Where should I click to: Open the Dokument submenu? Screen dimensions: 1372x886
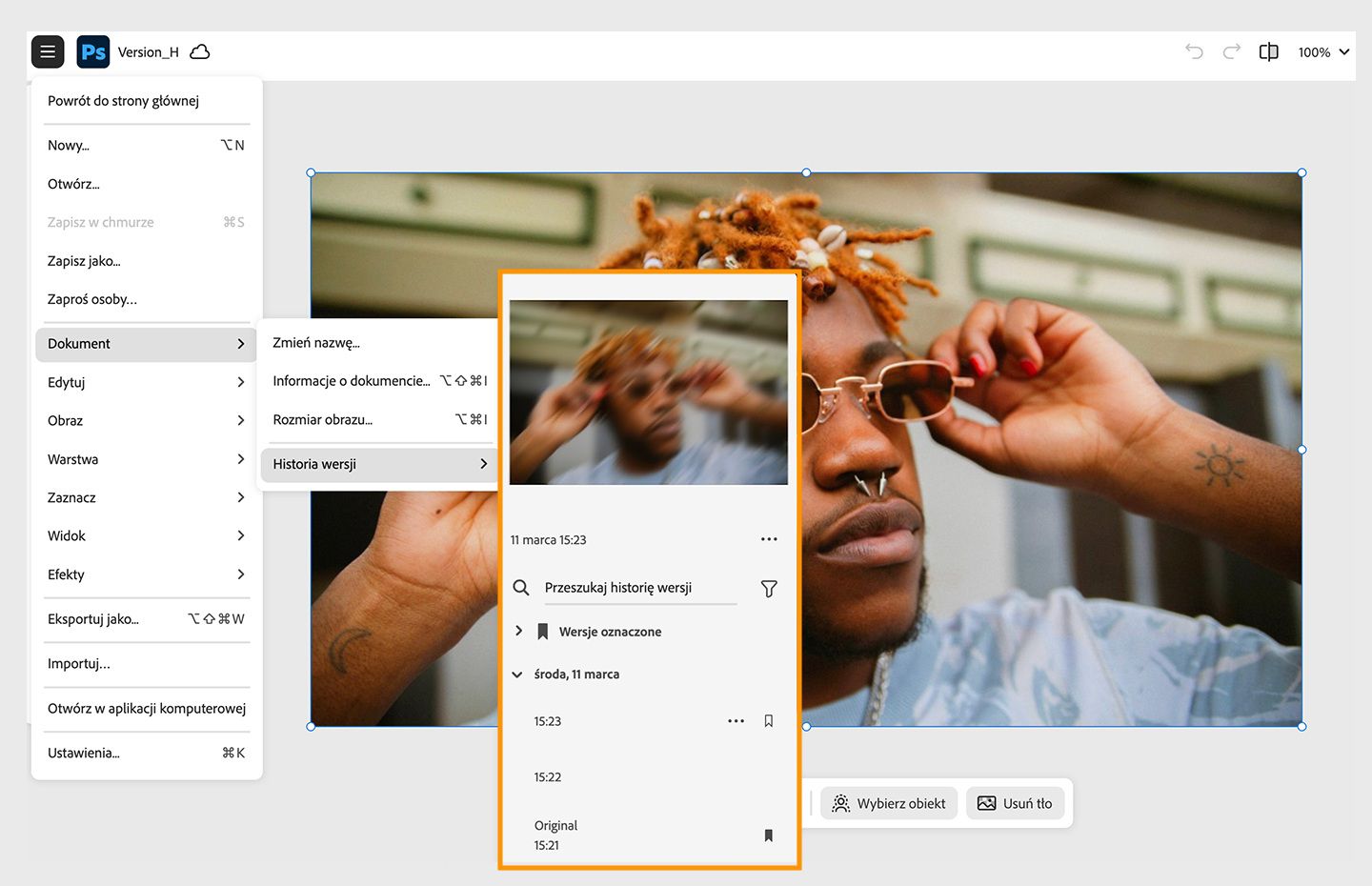click(x=147, y=344)
